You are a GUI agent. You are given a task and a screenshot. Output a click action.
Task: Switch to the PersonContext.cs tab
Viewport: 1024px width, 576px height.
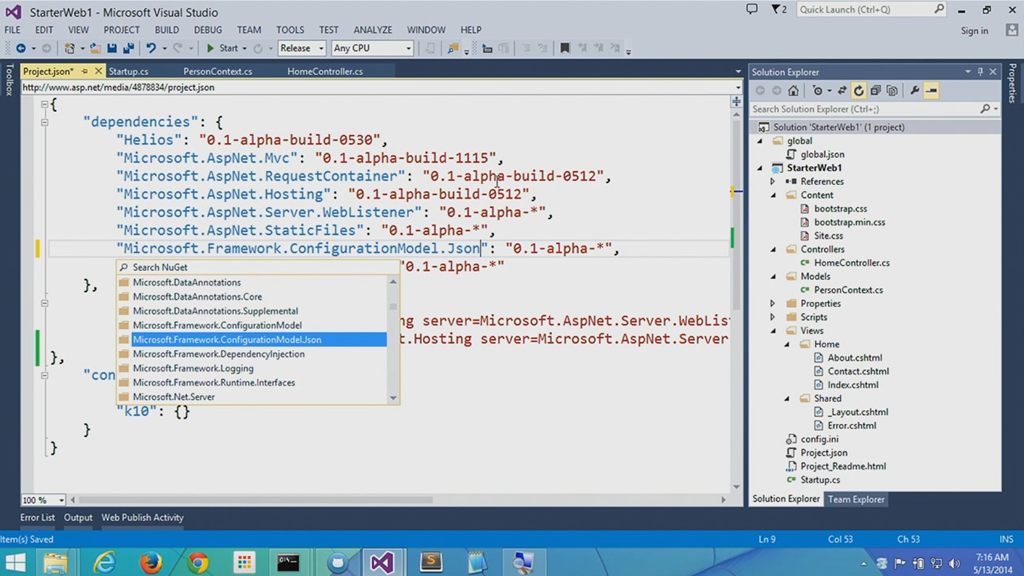tap(217, 71)
